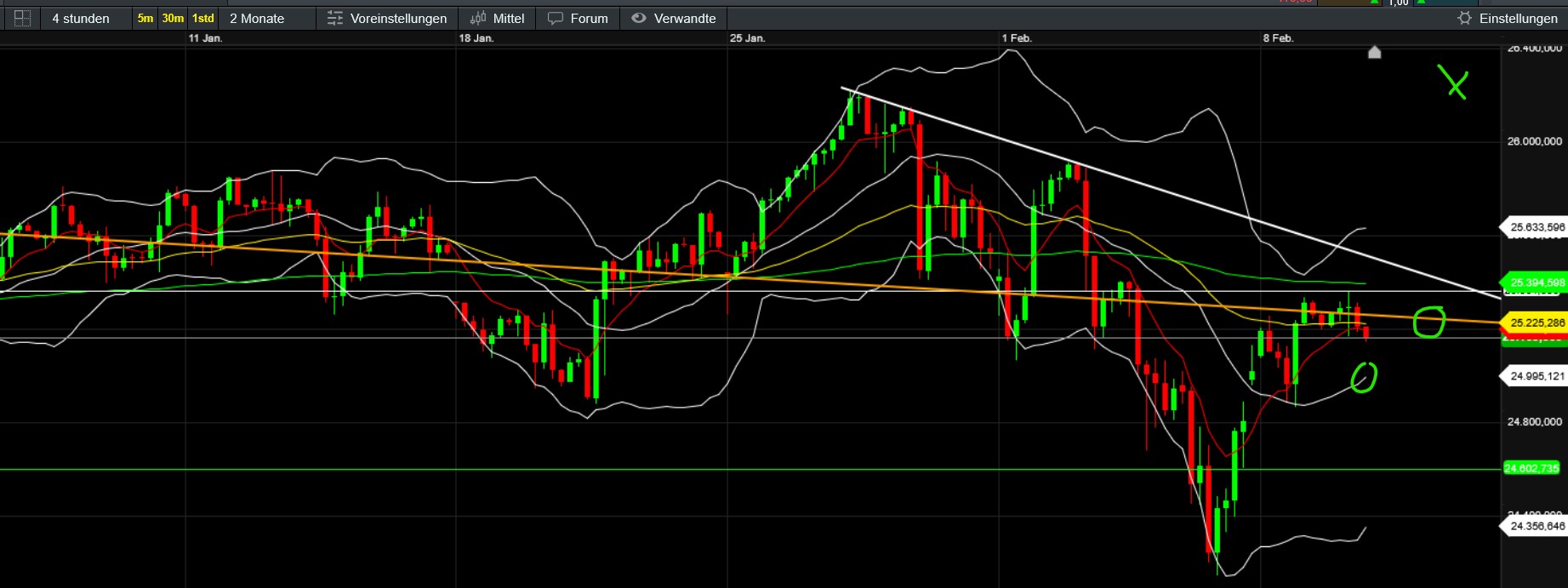Click the Einstellungen gear icon
1568x588 pixels.
point(1464,18)
